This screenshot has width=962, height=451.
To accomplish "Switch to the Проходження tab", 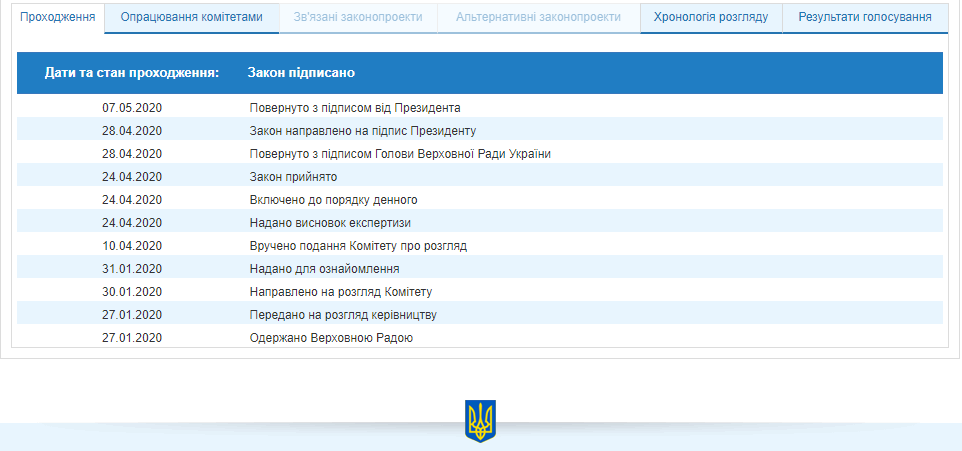I will [58, 17].
